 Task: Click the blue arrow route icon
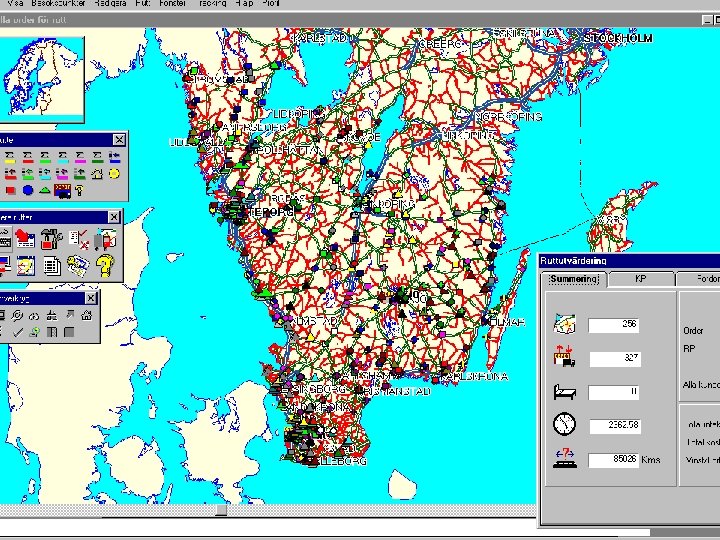[114, 158]
